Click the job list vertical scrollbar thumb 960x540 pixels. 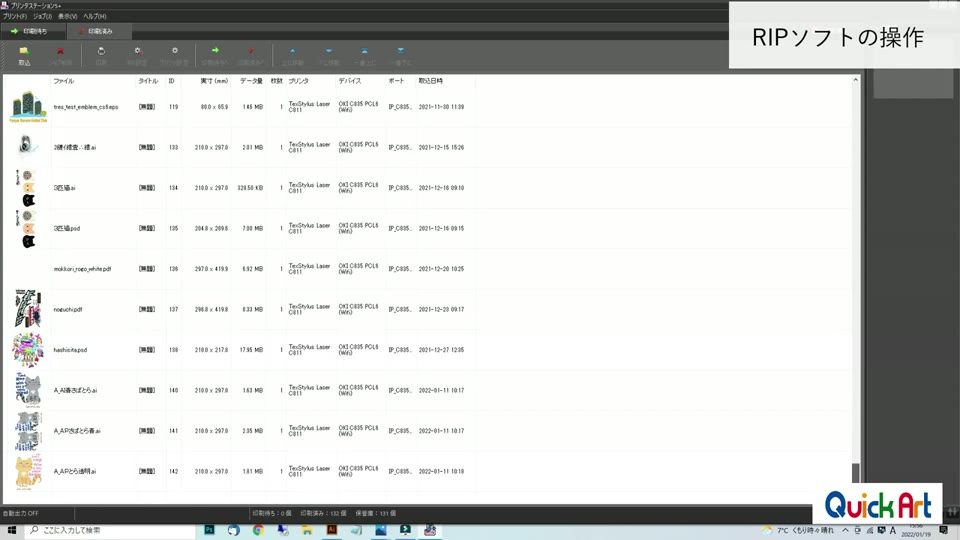pos(855,473)
